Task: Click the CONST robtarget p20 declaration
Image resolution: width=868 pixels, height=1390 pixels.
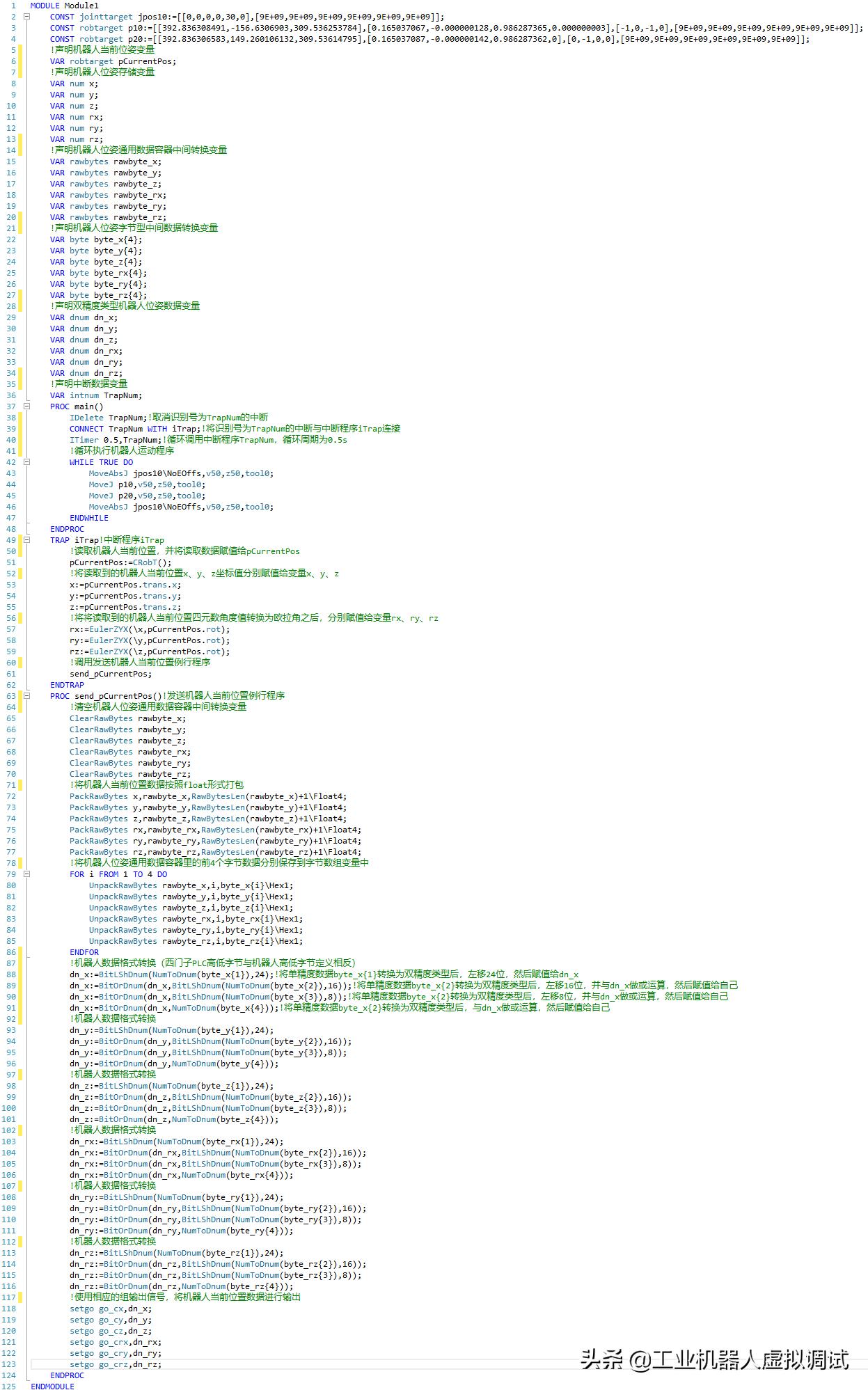Action: click(430, 39)
